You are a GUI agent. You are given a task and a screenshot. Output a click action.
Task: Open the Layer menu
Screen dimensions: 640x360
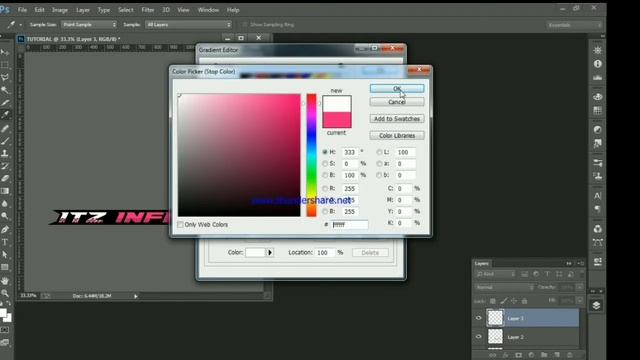tap(83, 10)
